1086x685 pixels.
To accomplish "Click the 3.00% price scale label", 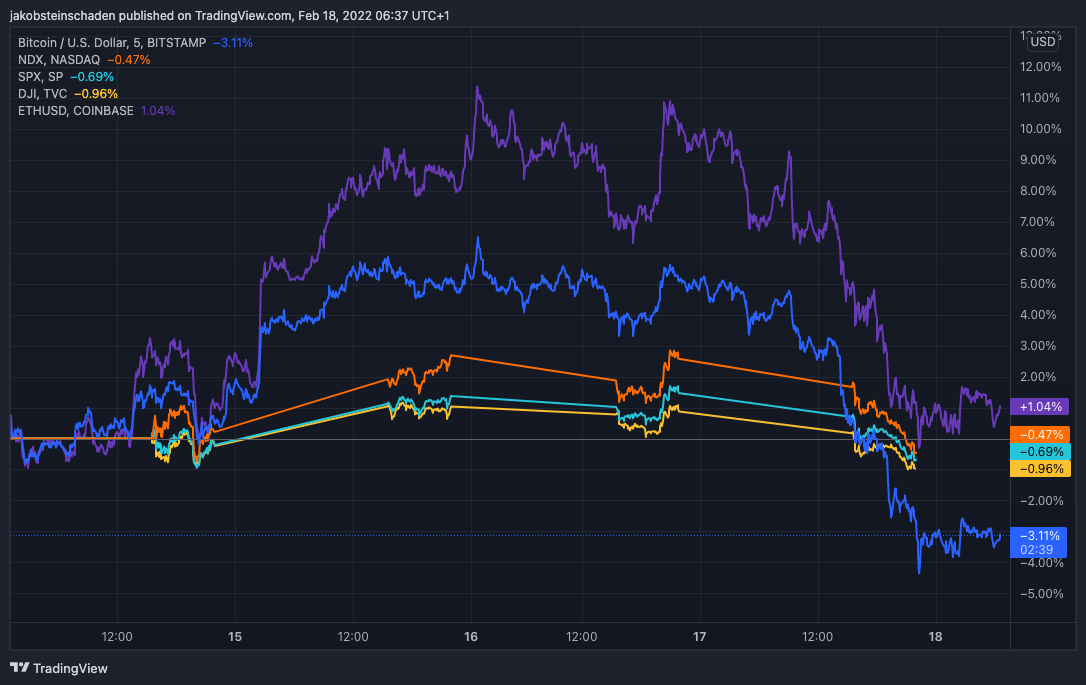I will 1038,346.
